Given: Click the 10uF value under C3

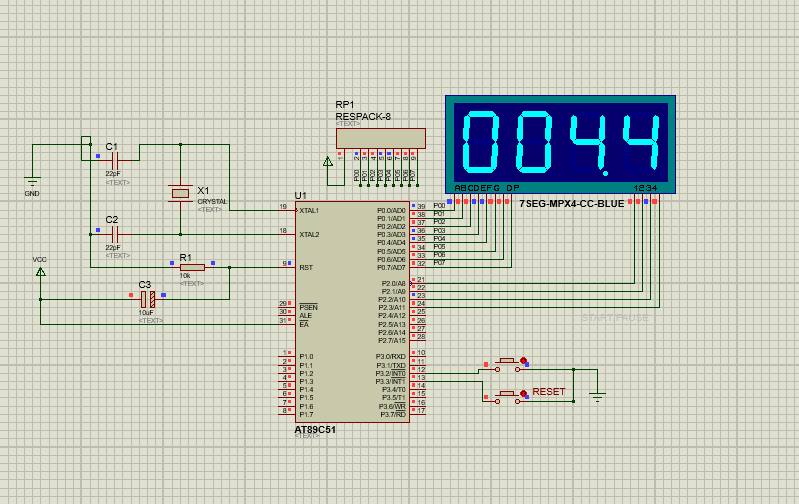Looking at the screenshot, I should click(x=146, y=312).
